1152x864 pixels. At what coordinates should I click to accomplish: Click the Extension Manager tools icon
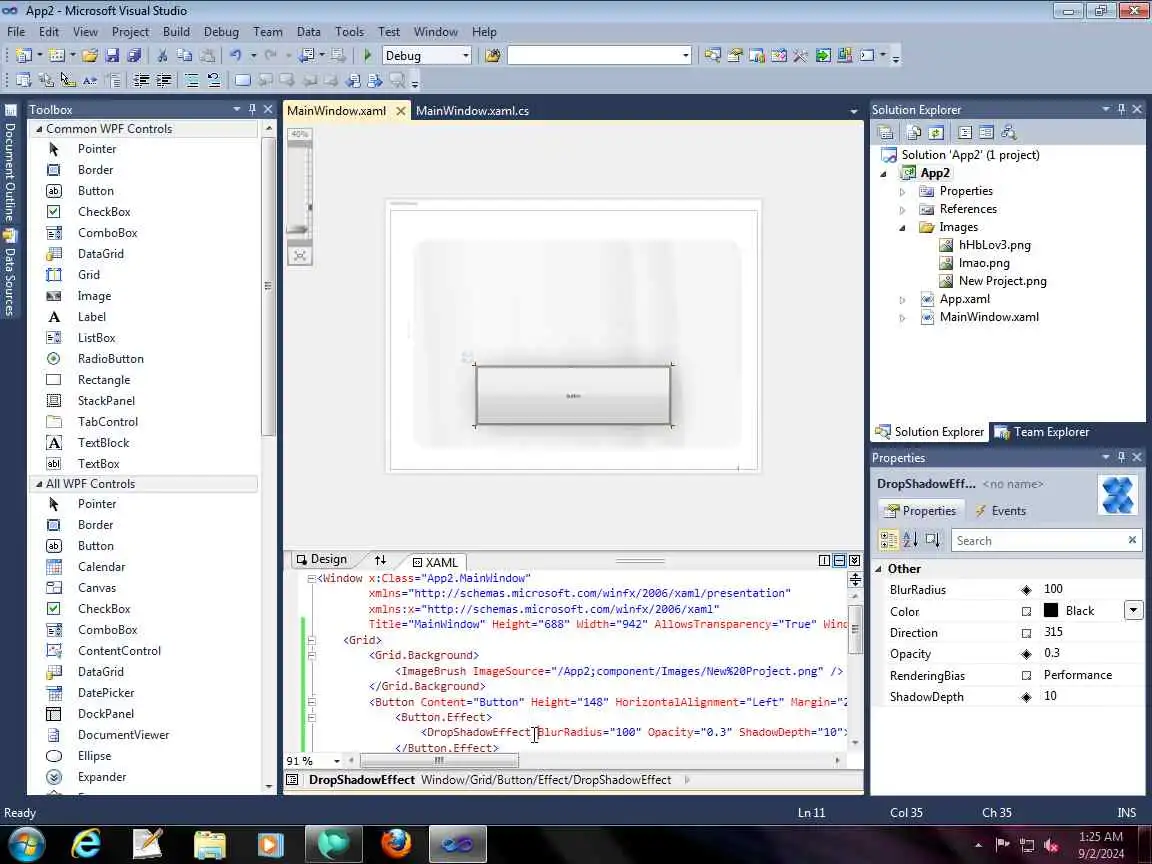click(x=800, y=56)
